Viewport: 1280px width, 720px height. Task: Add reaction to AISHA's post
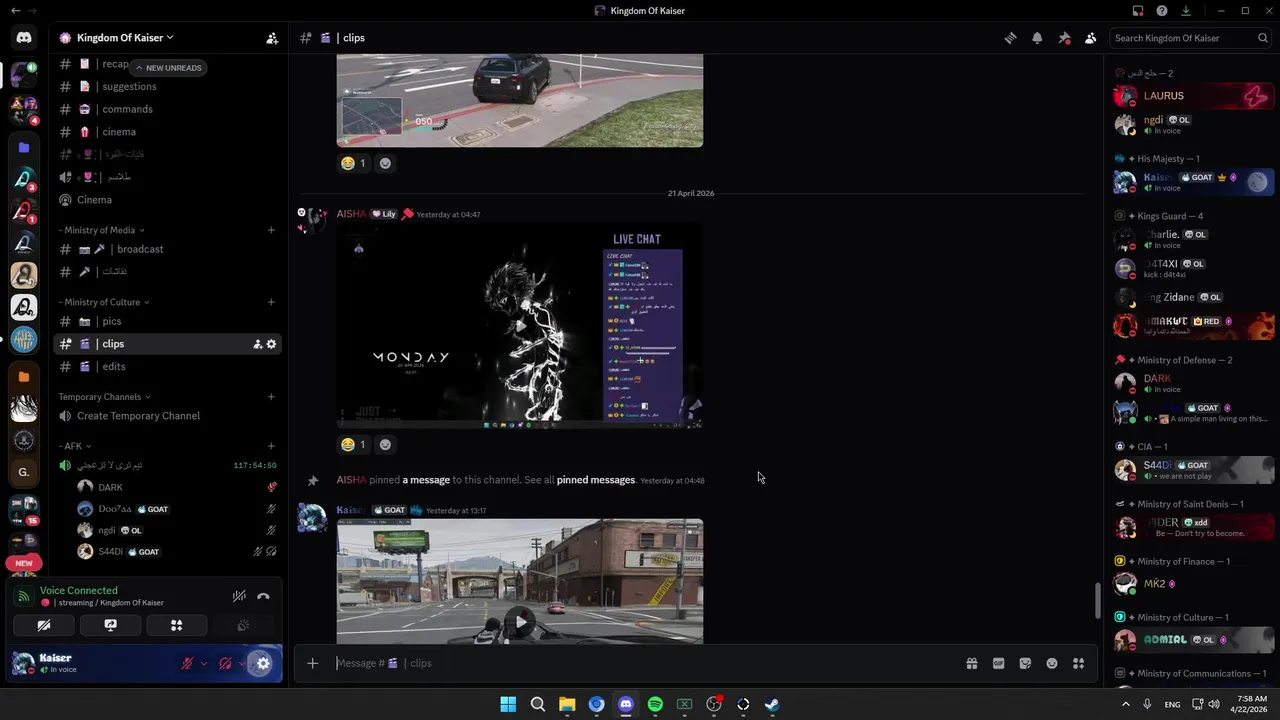[385, 445]
